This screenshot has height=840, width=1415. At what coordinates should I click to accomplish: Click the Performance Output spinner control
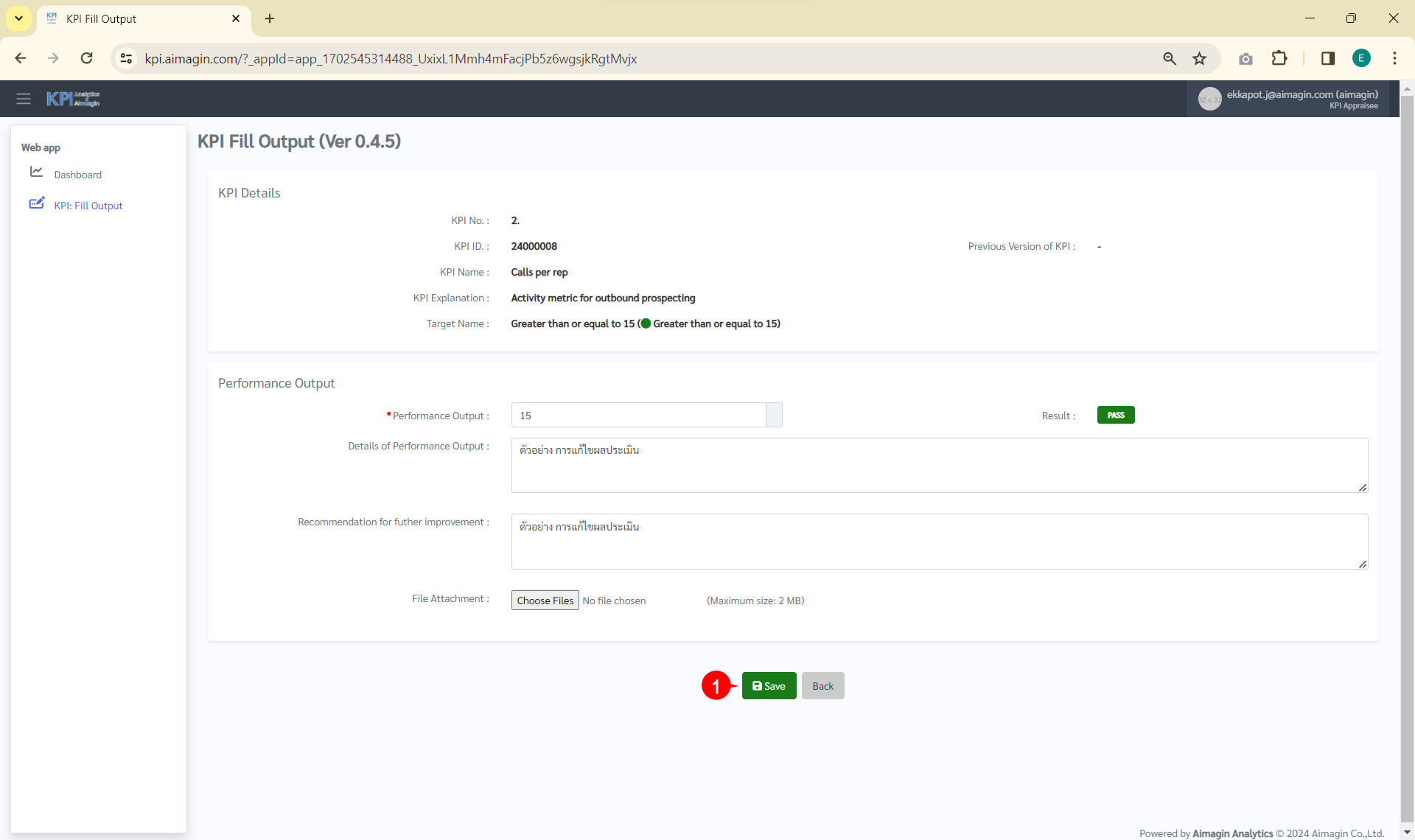(774, 416)
